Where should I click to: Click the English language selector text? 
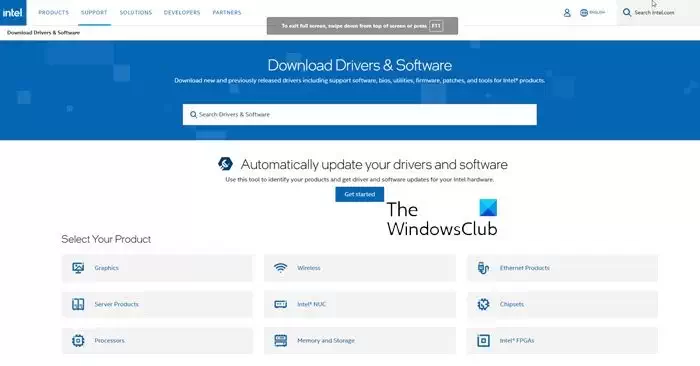pos(597,12)
